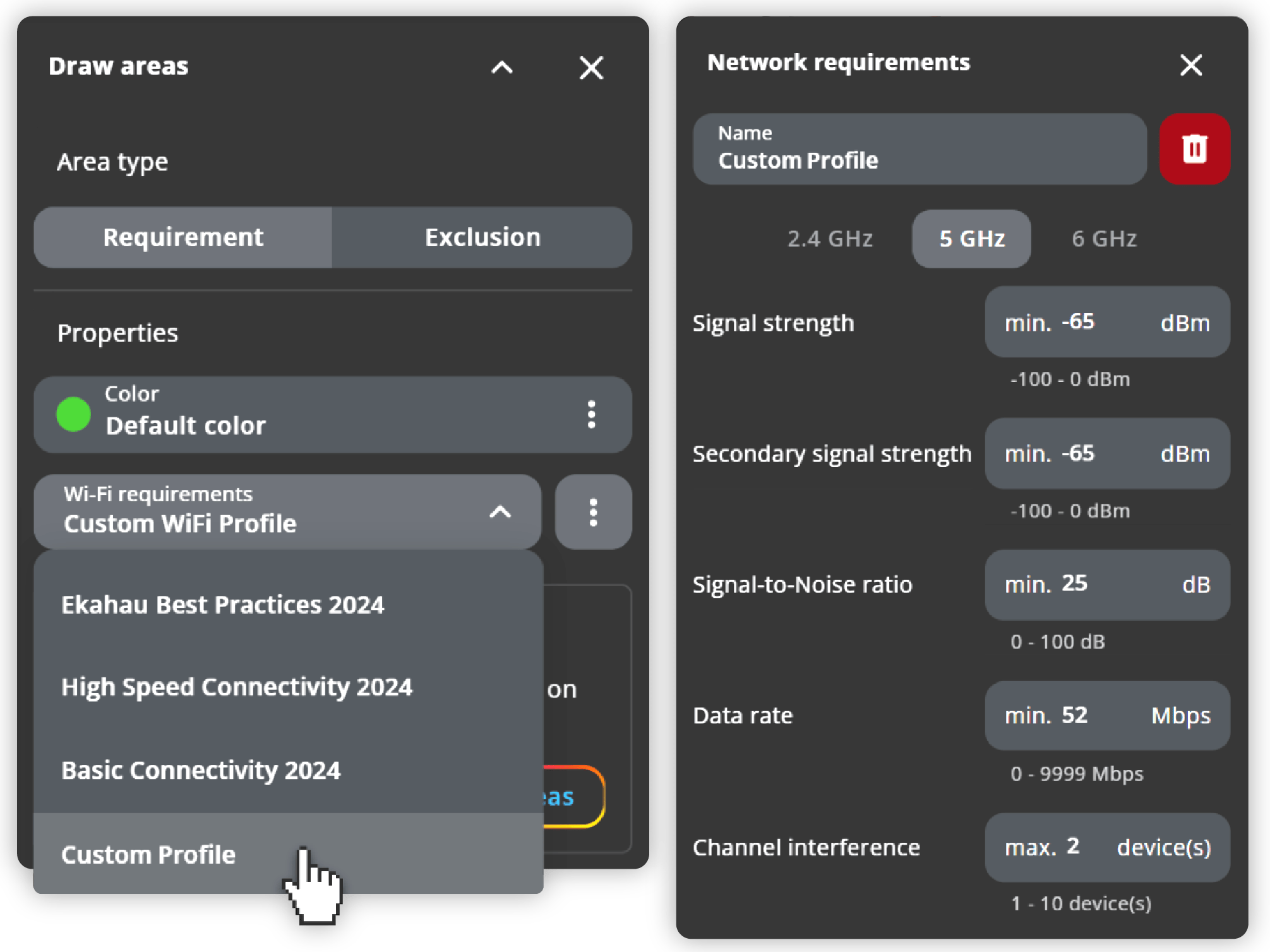Click the '0 - 100 dB' range hint
This screenshot has width=1270, height=952.
(x=1058, y=642)
